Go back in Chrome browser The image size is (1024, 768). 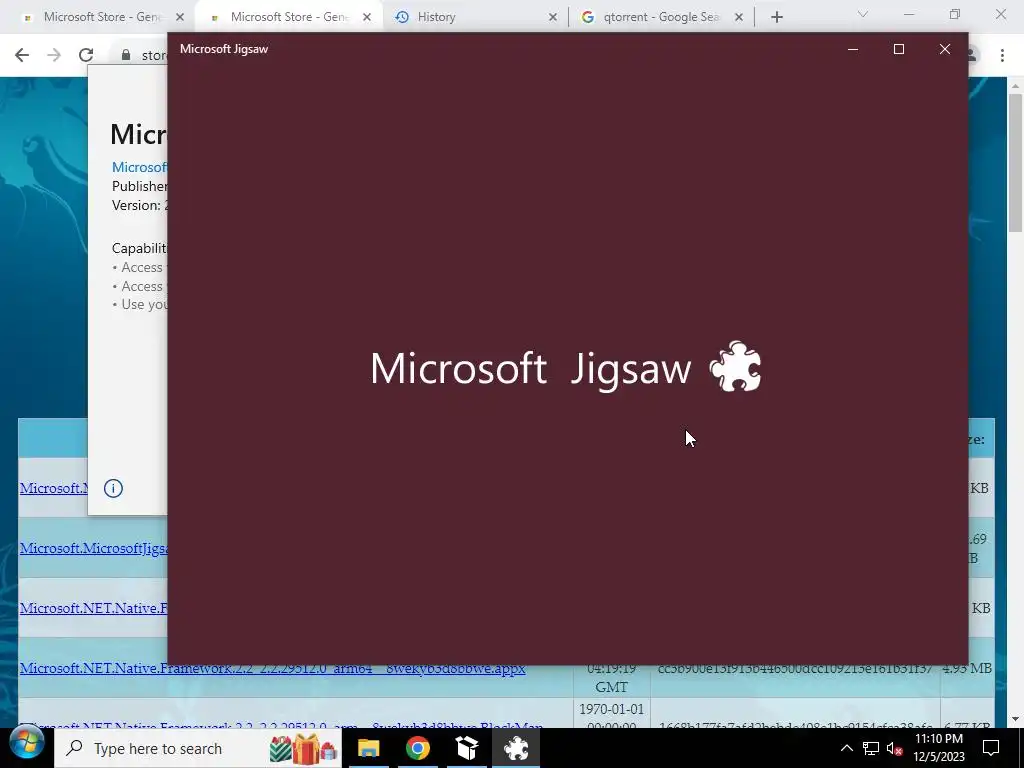[x=22, y=55]
